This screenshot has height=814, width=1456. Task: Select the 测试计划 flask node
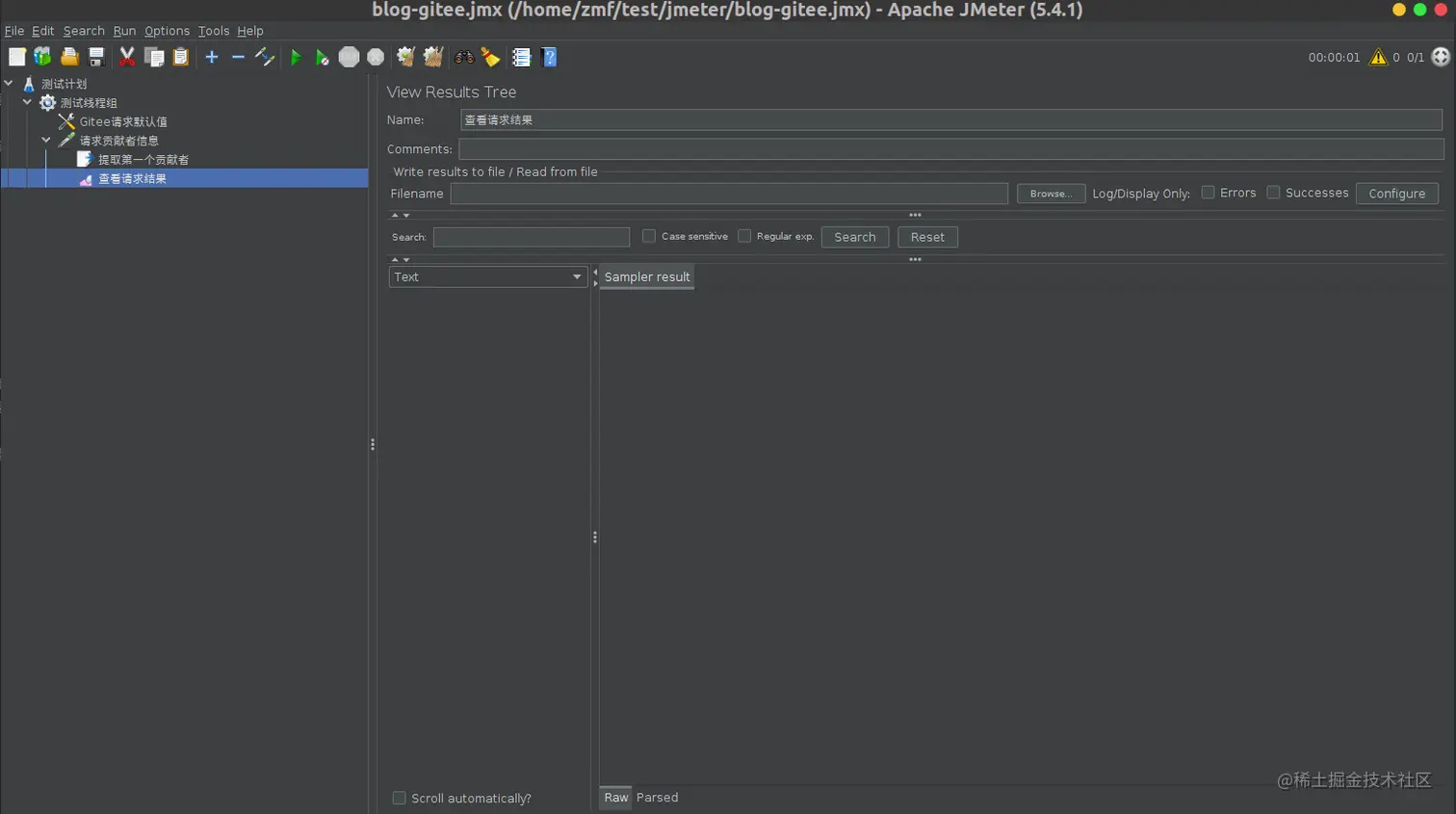[x=64, y=84]
